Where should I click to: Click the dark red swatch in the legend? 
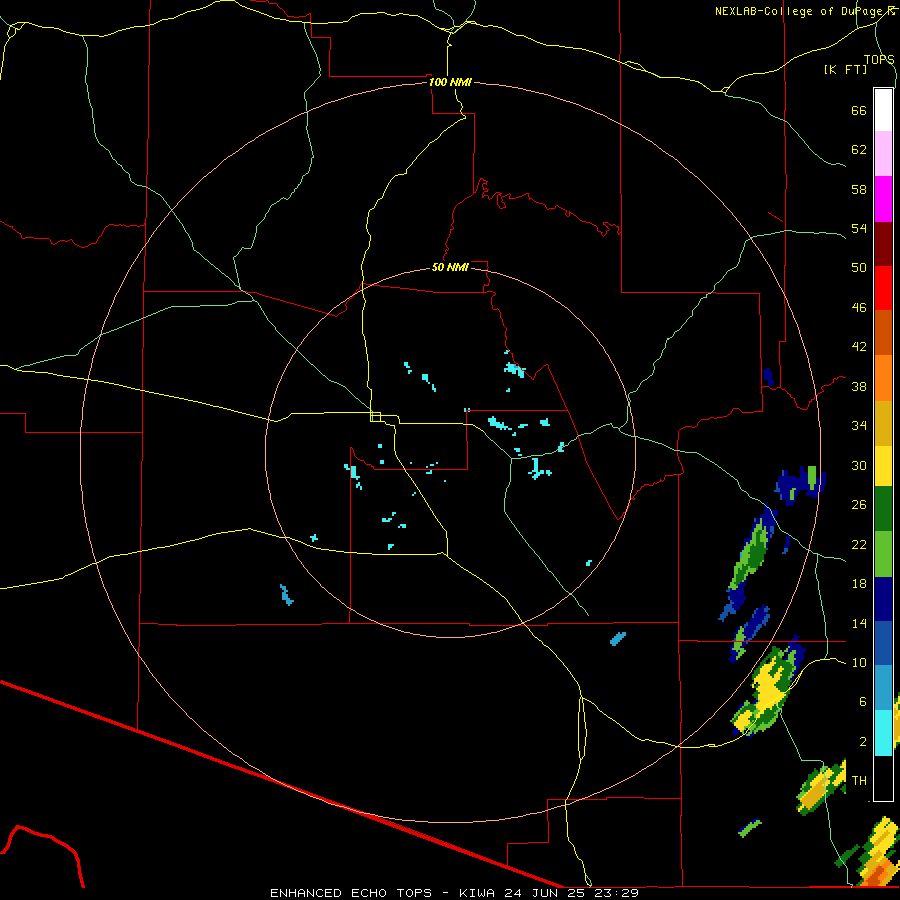(883, 244)
